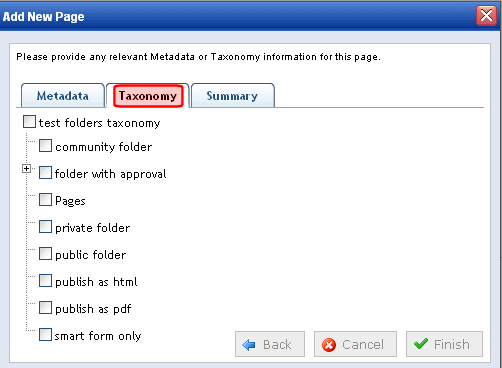Check the test folders taxonomy checkbox
The image size is (502, 368).
coord(29,122)
